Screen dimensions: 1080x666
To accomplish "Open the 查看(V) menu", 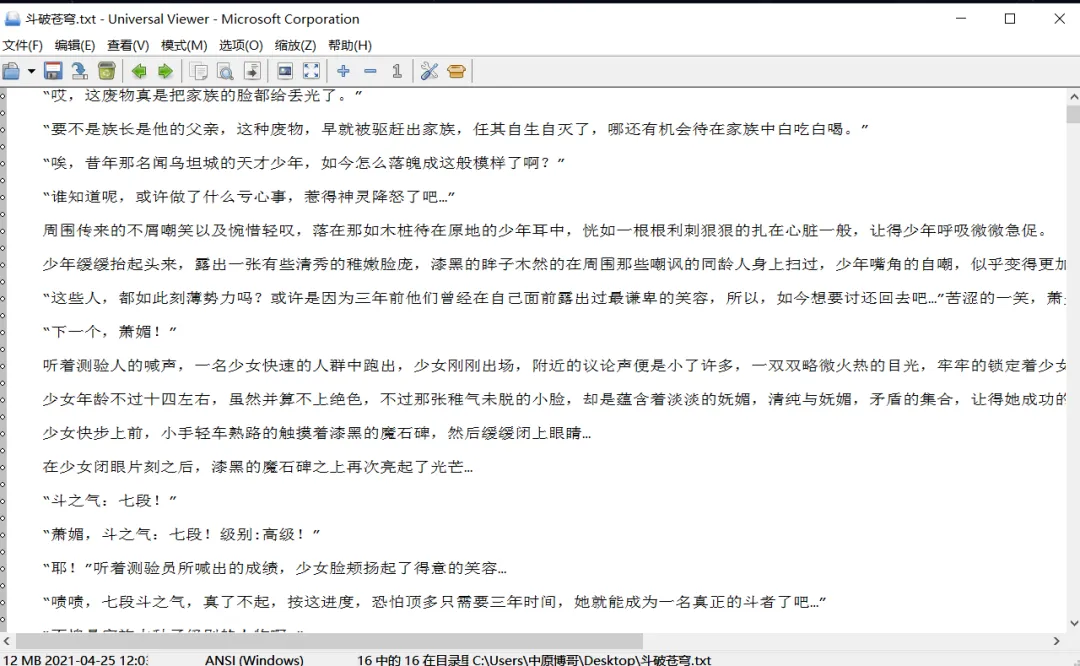I will (x=127, y=45).
